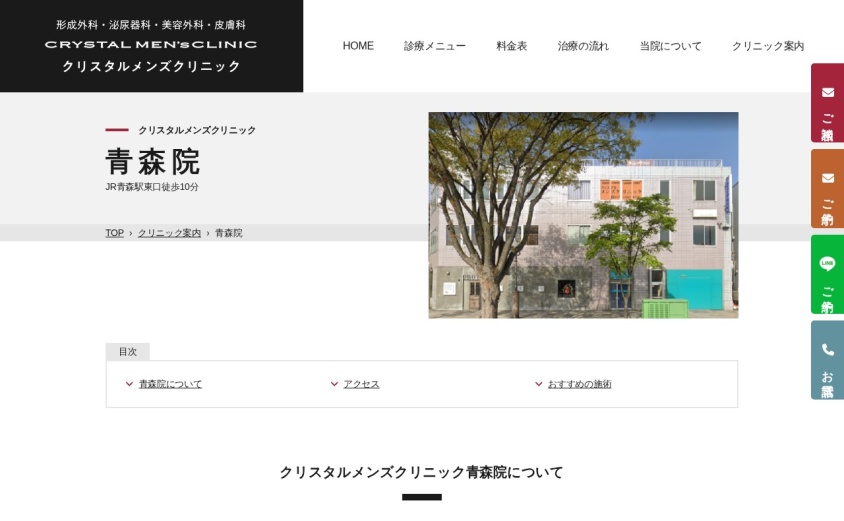844x521 pixels.
Task: Open the 当院について navigation item
Action: 670,46
